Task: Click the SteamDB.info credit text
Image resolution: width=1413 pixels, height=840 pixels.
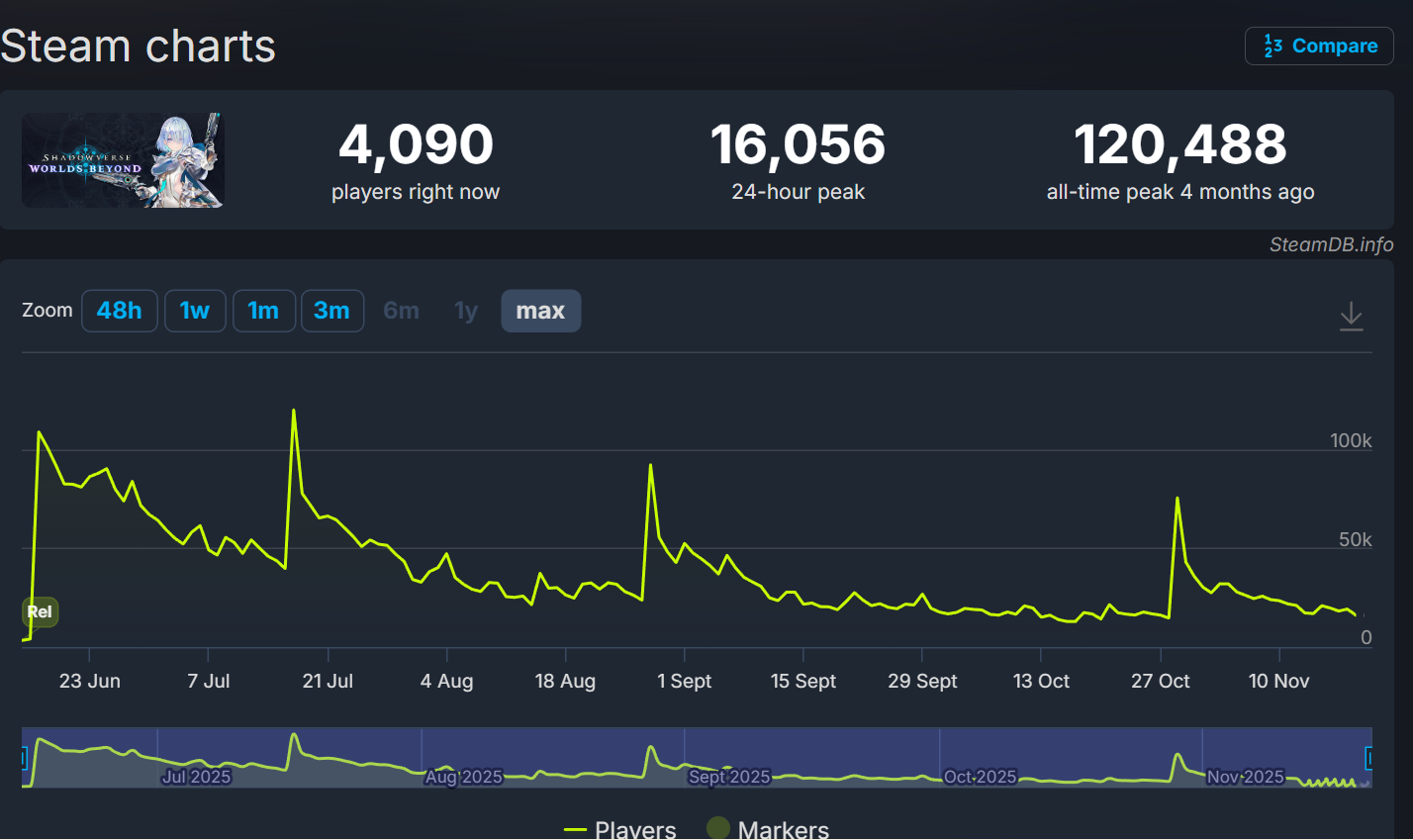Action: point(1331,244)
